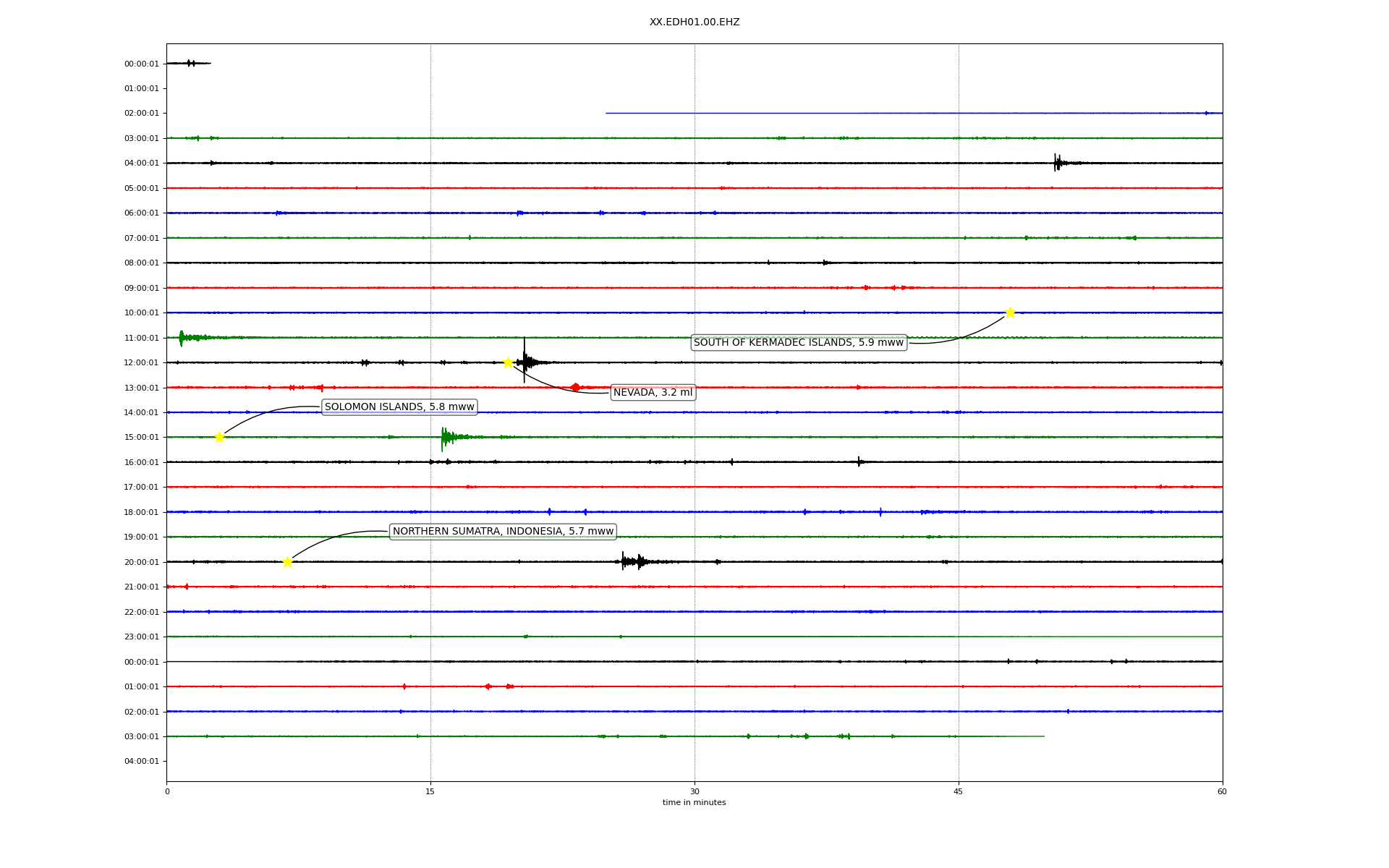This screenshot has width=1389, height=868.
Task: Click the NORTHERN SUMATRA, INDONESIA label
Action: [503, 532]
